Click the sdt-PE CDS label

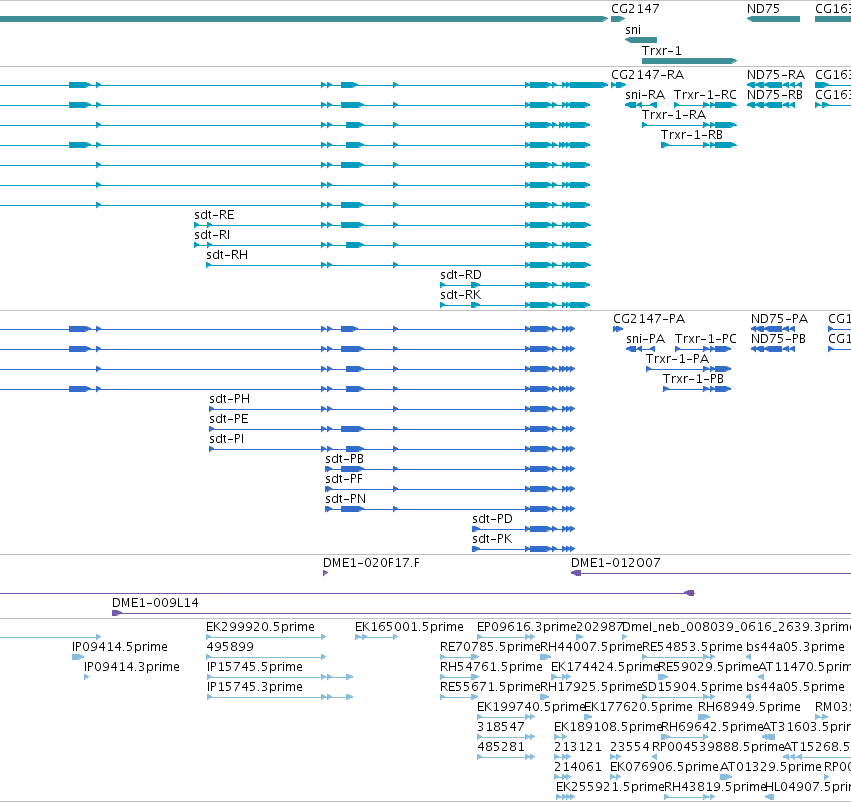pyautogui.click(x=229, y=419)
